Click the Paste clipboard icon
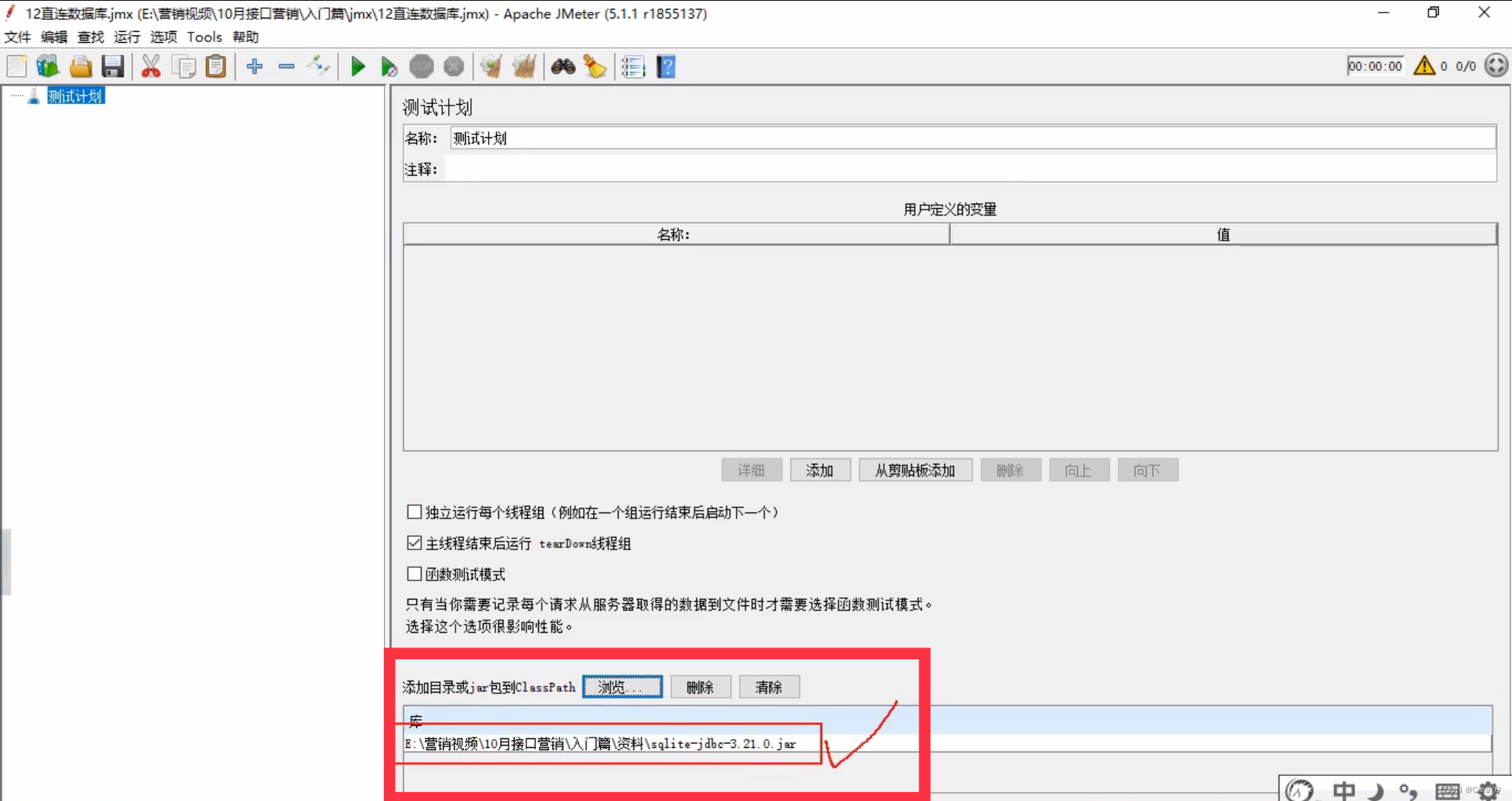Viewport: 1512px width, 801px height. tap(215, 66)
